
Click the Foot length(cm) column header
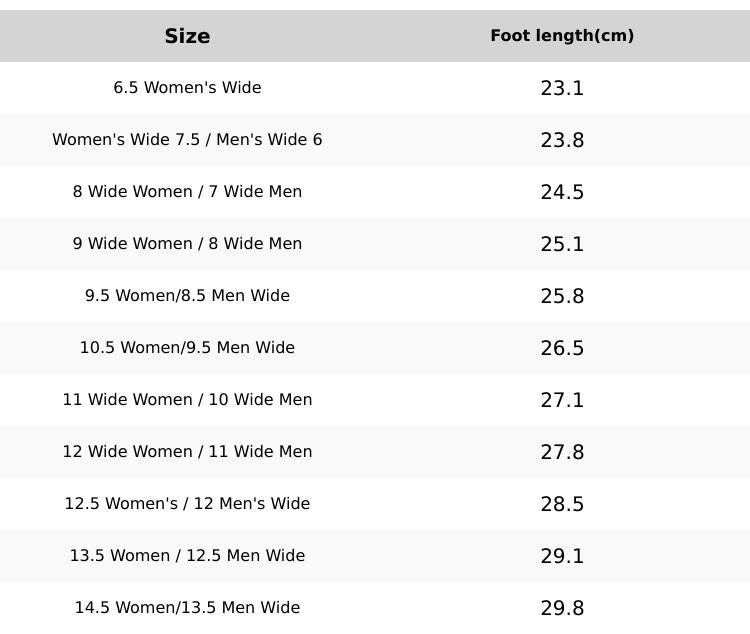[562, 36]
